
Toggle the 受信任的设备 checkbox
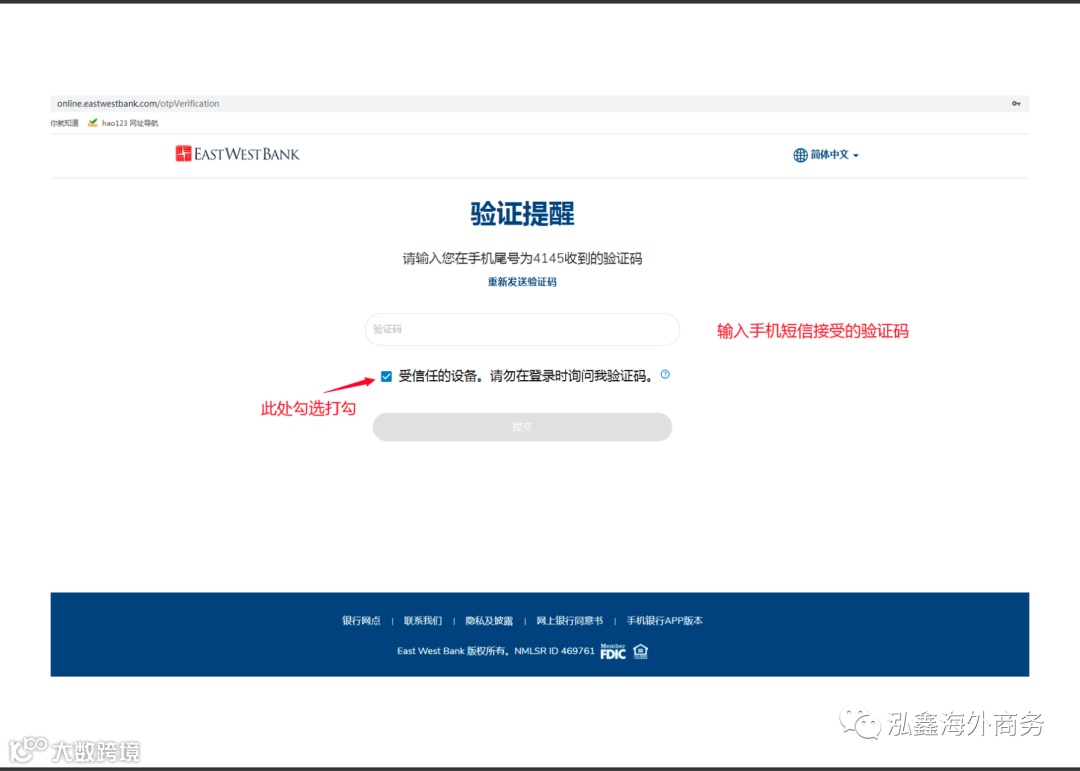coord(386,376)
